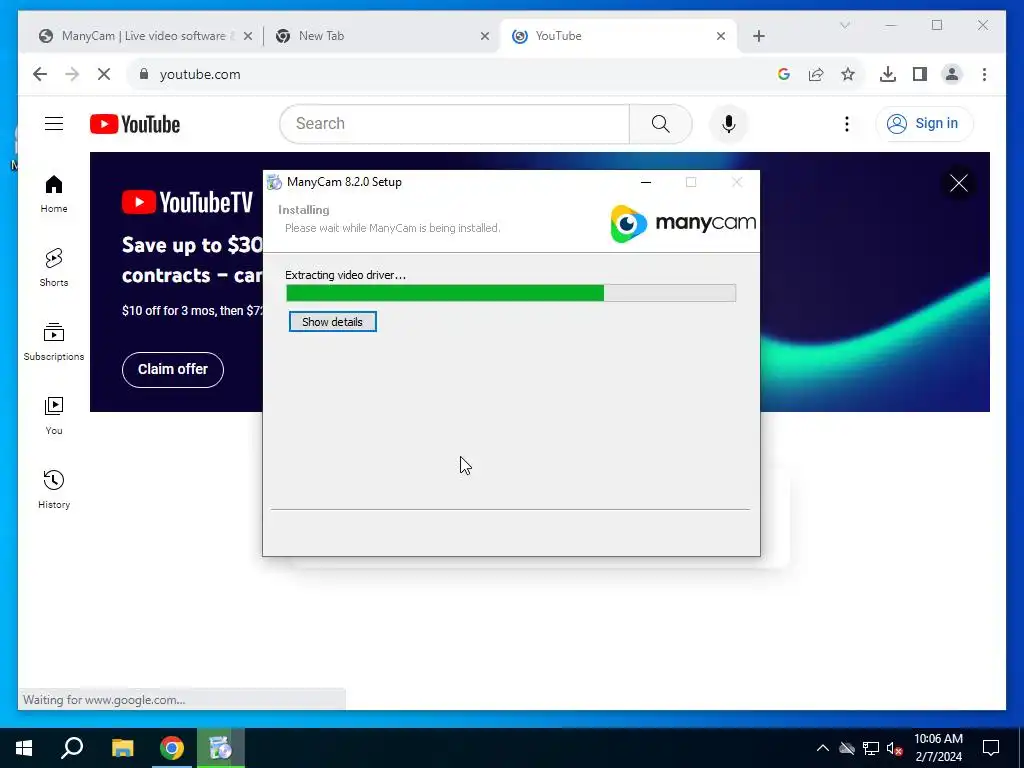Go to the YouTube logo homepage
This screenshot has height=768, width=1024.
[x=135, y=124]
